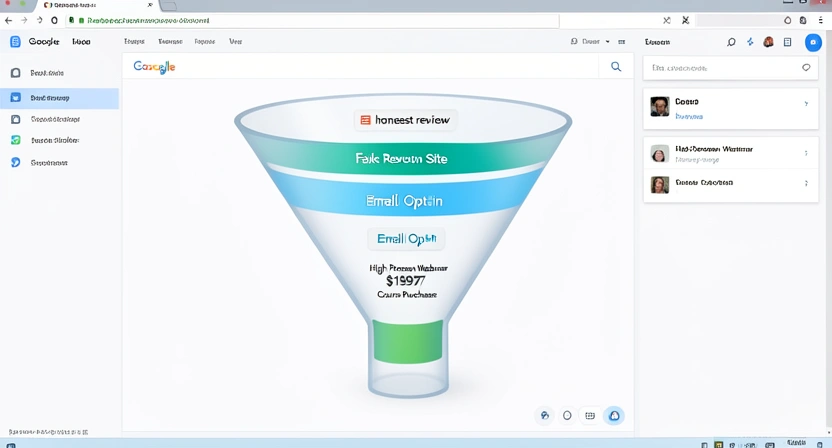Click the blue document logo beside Google
Viewport: 832px width, 448px height.
point(15,41)
